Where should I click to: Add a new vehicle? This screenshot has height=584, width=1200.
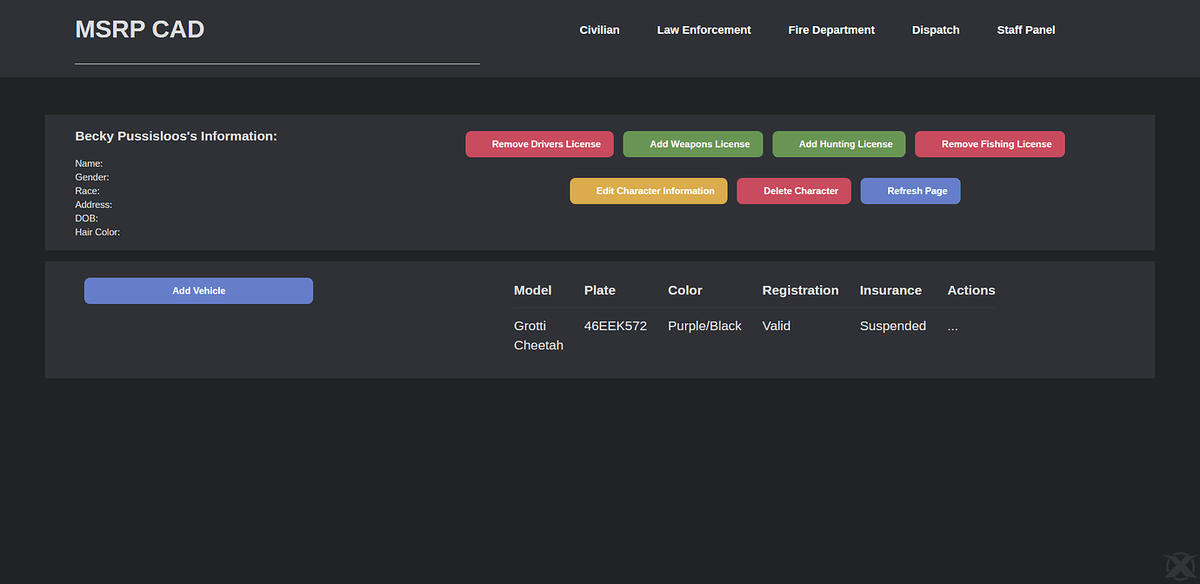199,291
